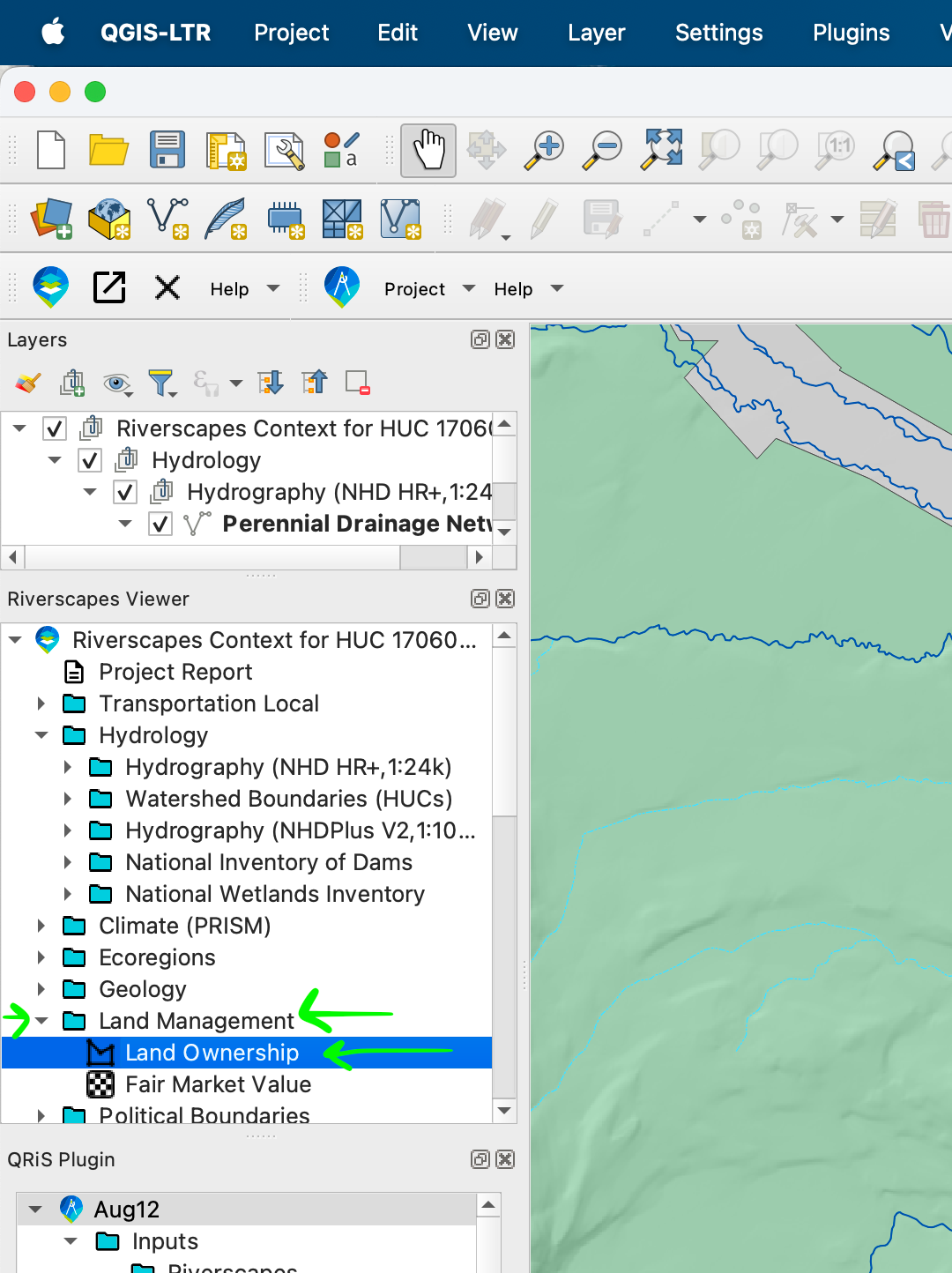This screenshot has width=952, height=1273.
Task: Zoom to last extent
Action: tap(895, 150)
